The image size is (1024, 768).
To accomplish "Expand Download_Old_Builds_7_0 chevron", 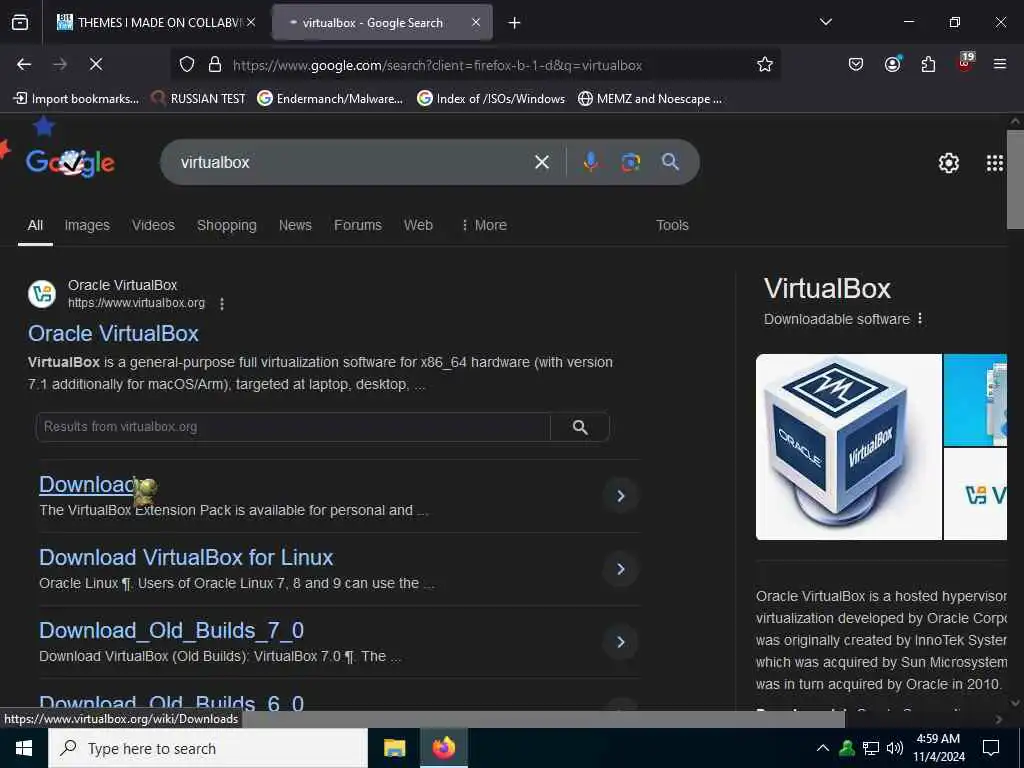I will 621,642.
